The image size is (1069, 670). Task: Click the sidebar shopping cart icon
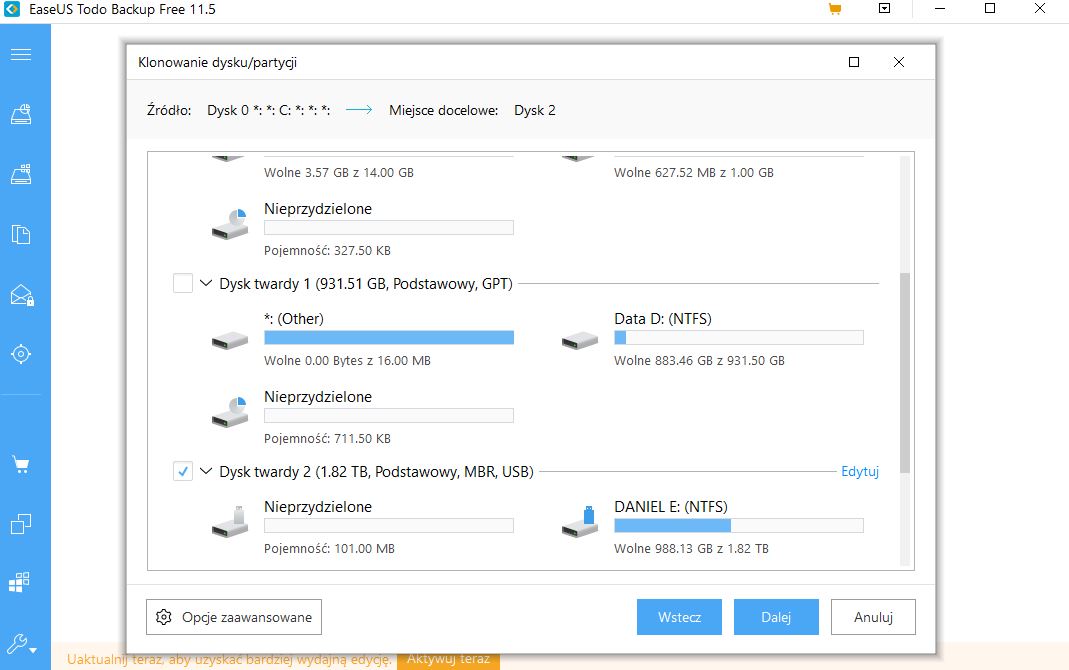pyautogui.click(x=21, y=466)
